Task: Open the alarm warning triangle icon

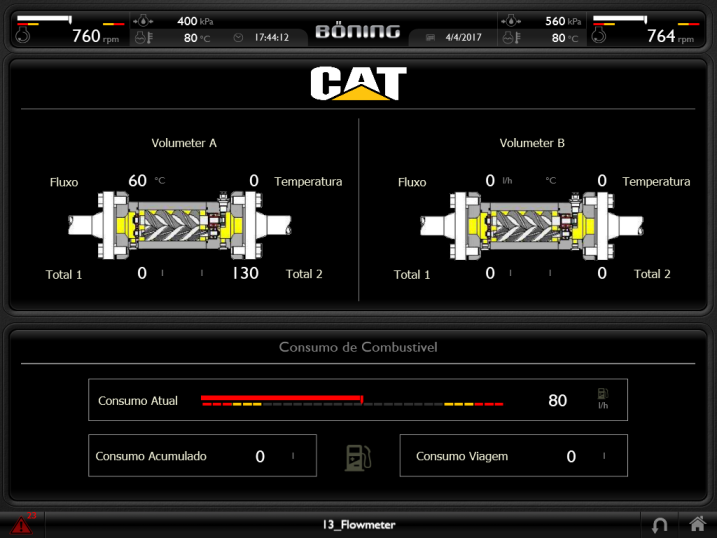Action: [21, 525]
